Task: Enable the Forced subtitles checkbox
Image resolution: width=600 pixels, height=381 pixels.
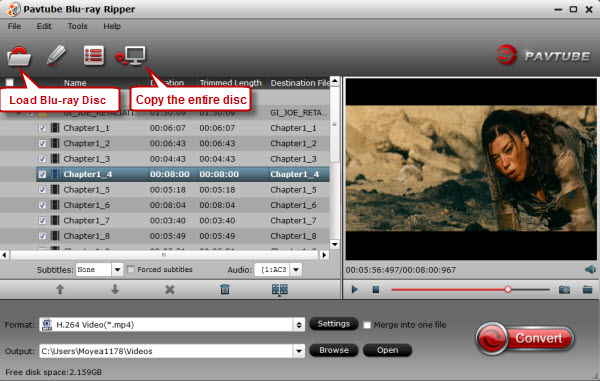Action: click(x=131, y=270)
